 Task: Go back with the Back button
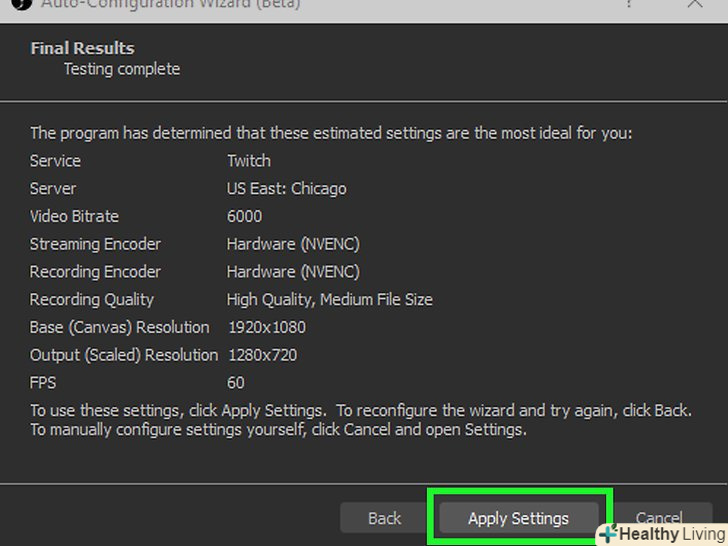[384, 518]
